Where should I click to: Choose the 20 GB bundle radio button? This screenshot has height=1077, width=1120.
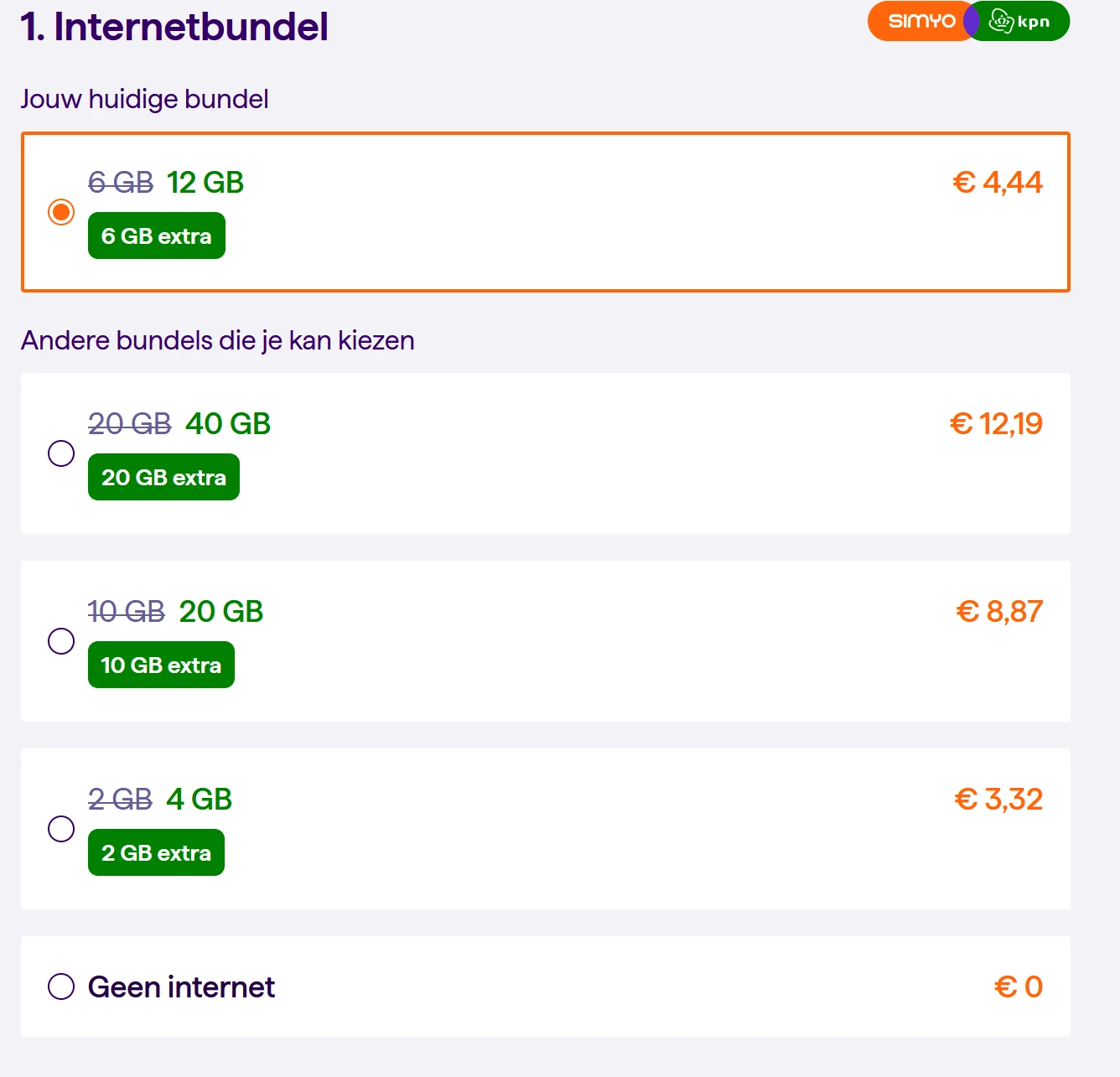coord(61,641)
